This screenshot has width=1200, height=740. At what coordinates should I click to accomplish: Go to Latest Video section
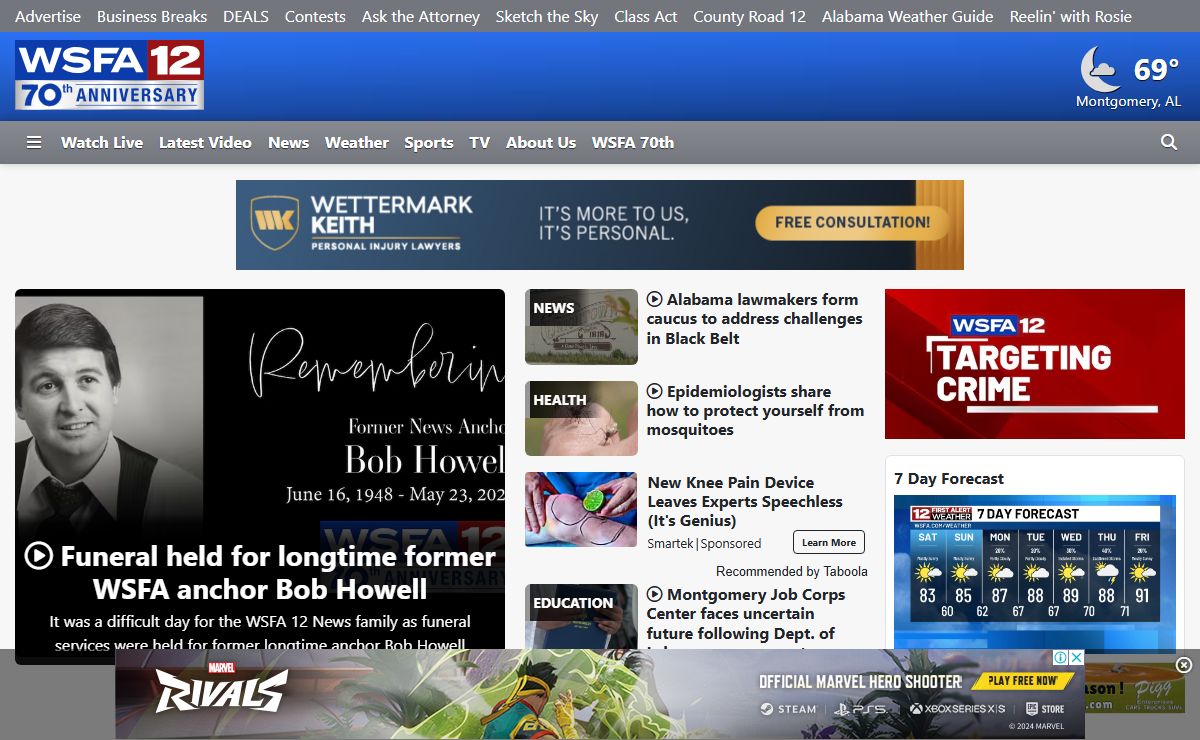[205, 143]
